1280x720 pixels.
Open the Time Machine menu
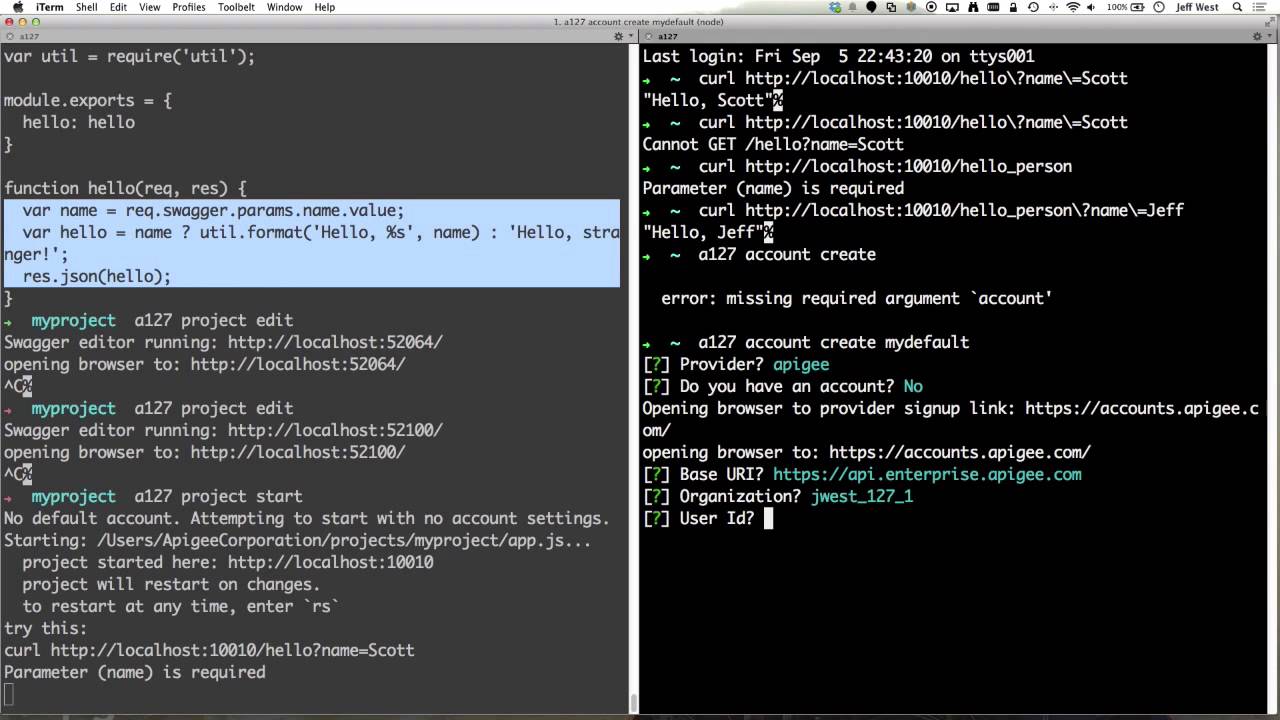pos(1033,7)
